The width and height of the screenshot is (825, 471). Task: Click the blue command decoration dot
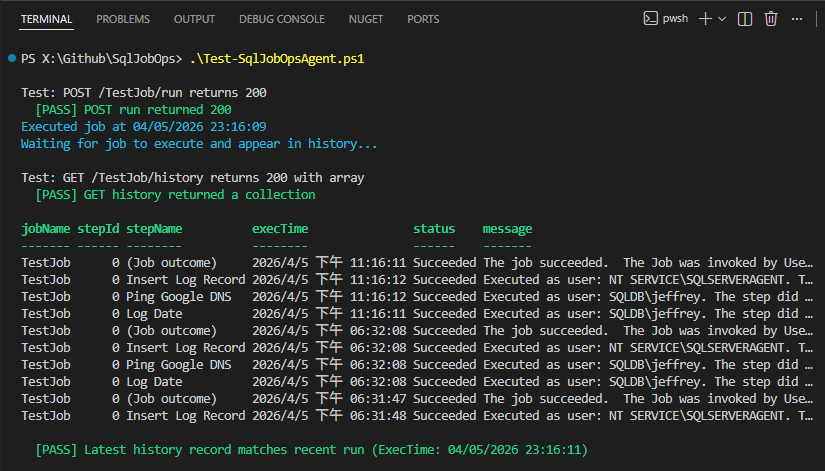click(x=11, y=59)
